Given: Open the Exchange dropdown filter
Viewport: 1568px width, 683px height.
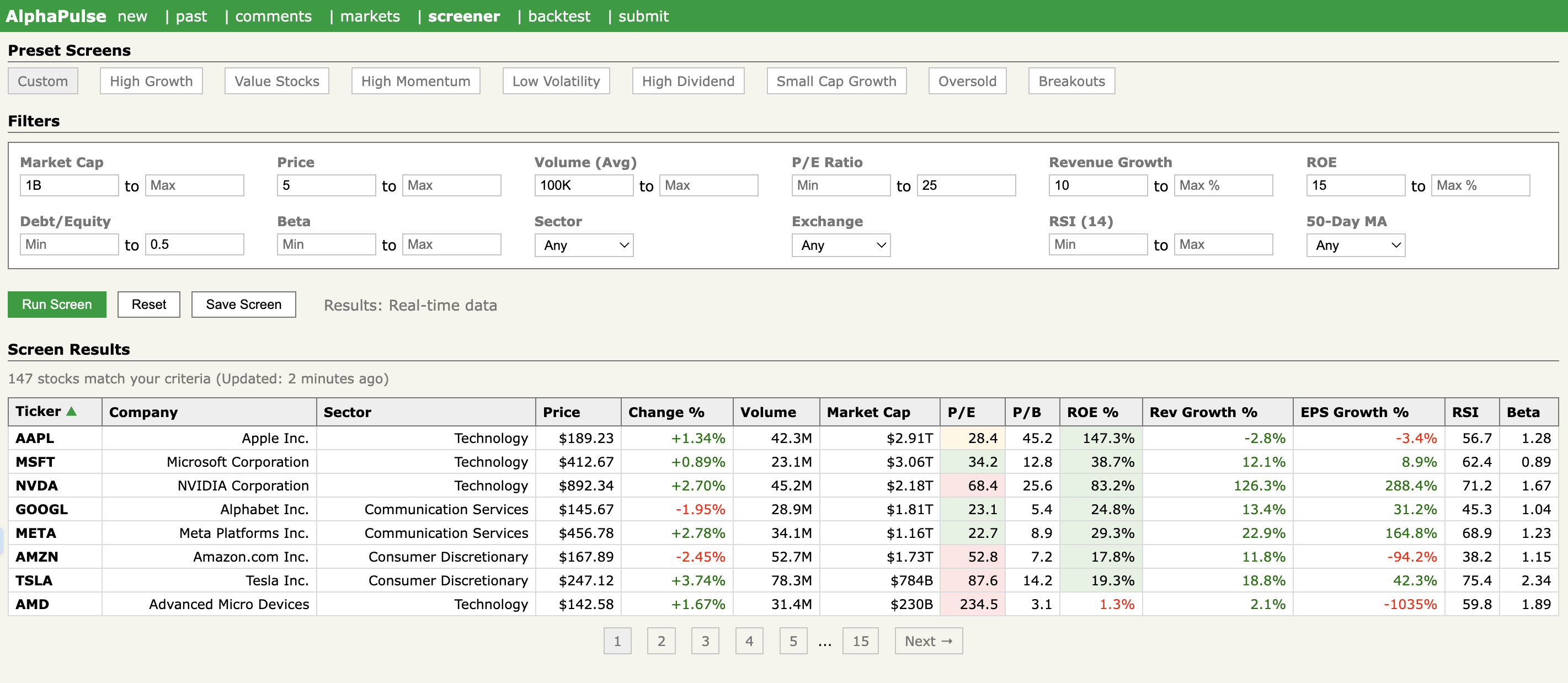Looking at the screenshot, I should (841, 246).
